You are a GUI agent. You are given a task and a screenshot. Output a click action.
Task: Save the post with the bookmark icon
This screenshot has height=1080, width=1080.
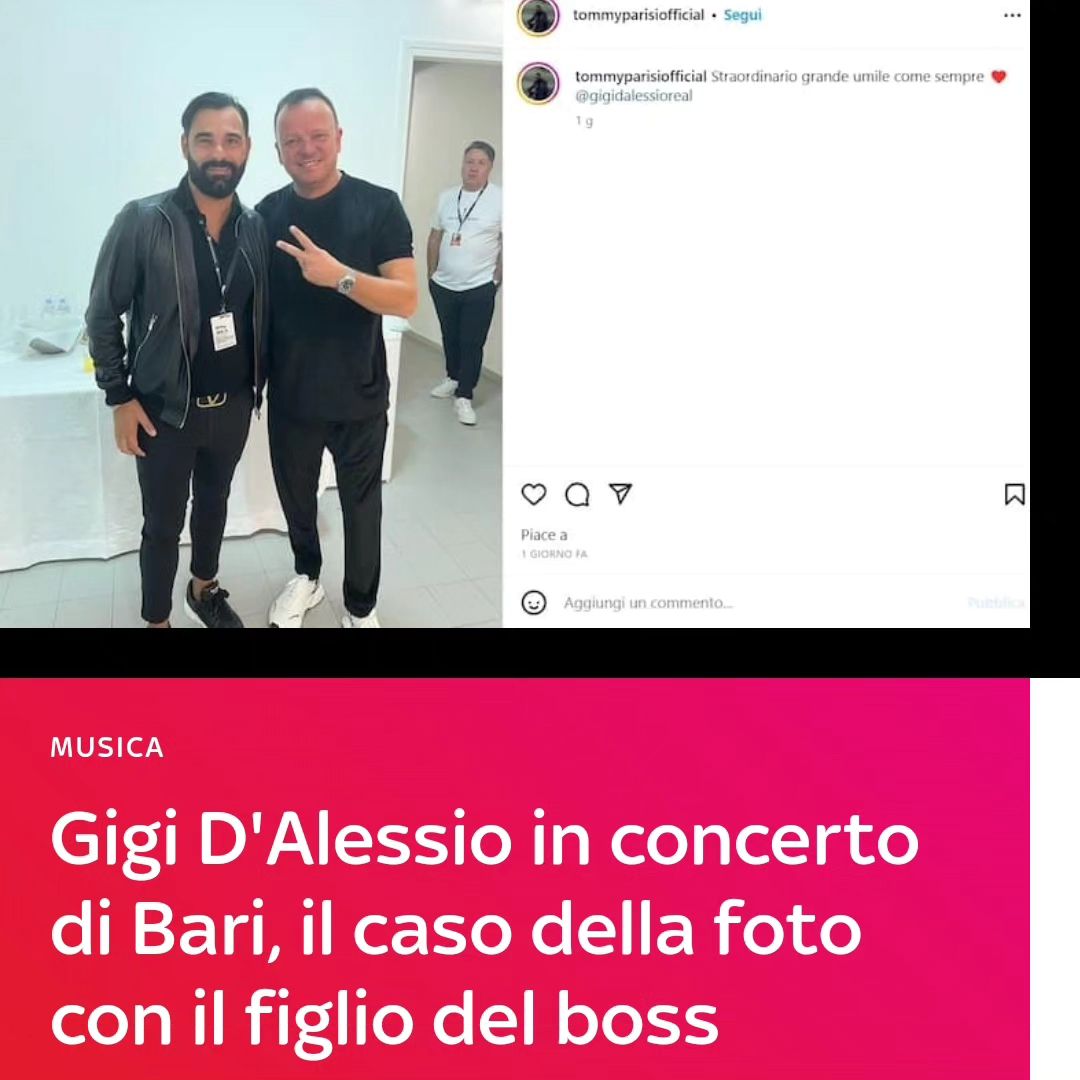click(x=1015, y=494)
